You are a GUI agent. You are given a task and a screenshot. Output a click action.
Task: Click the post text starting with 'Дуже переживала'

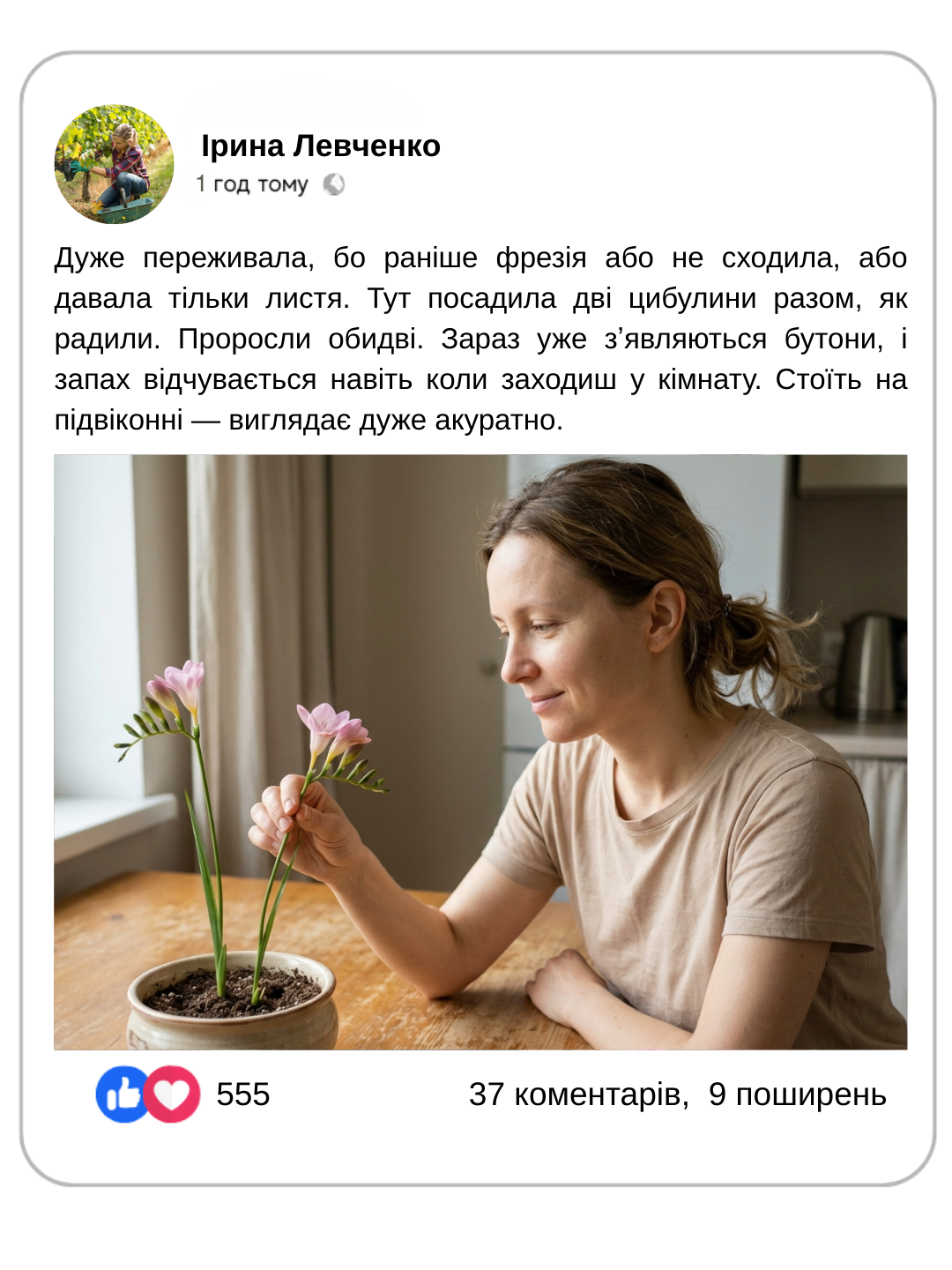click(480, 339)
